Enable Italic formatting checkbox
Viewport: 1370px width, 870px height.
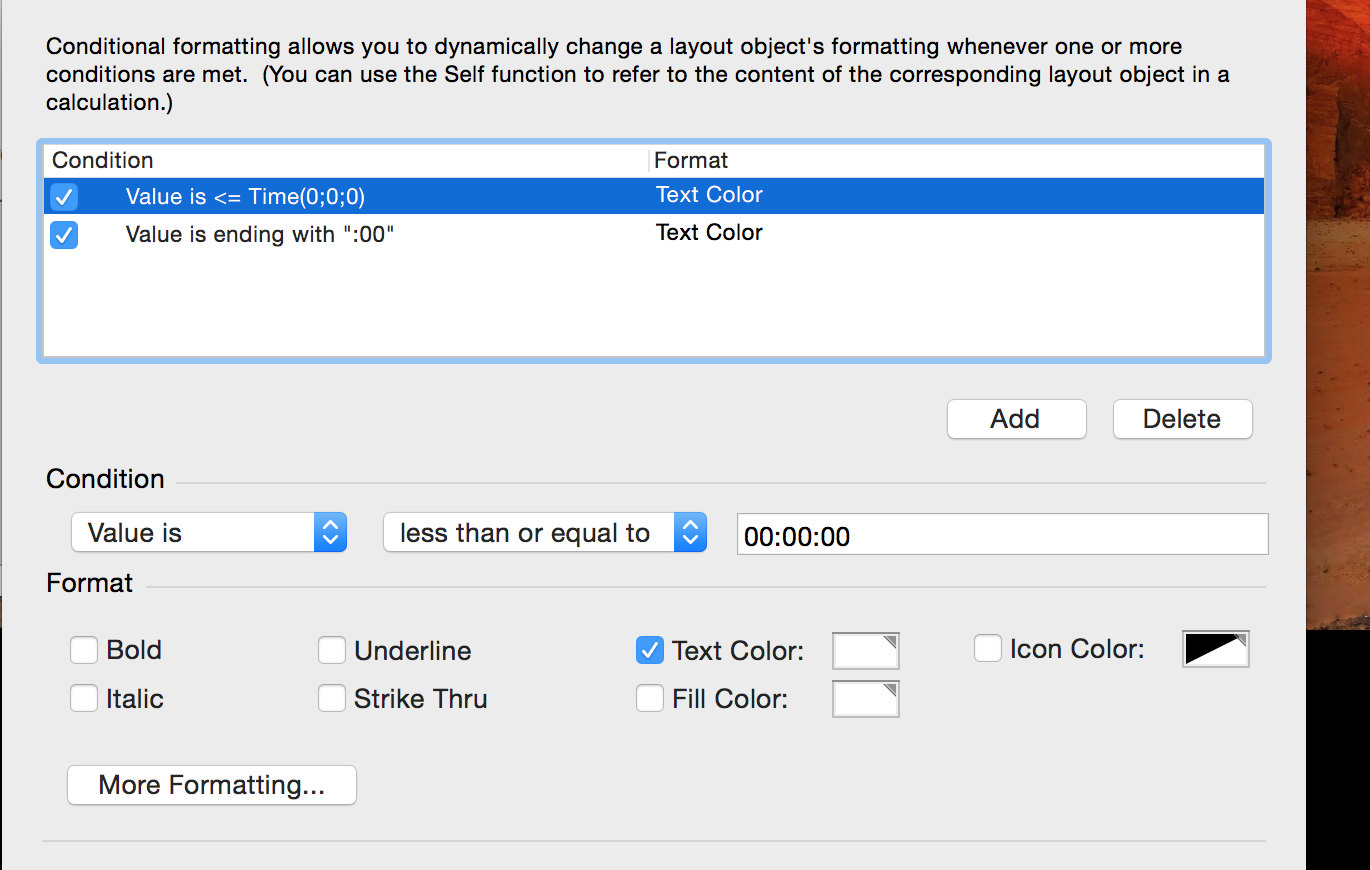84,698
